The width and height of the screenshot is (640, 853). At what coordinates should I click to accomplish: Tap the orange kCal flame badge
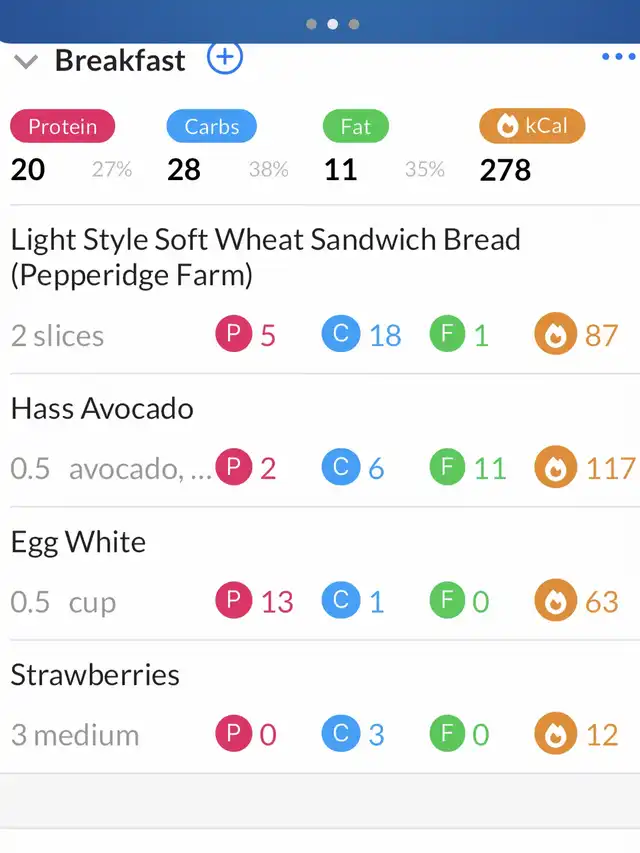[x=531, y=127]
